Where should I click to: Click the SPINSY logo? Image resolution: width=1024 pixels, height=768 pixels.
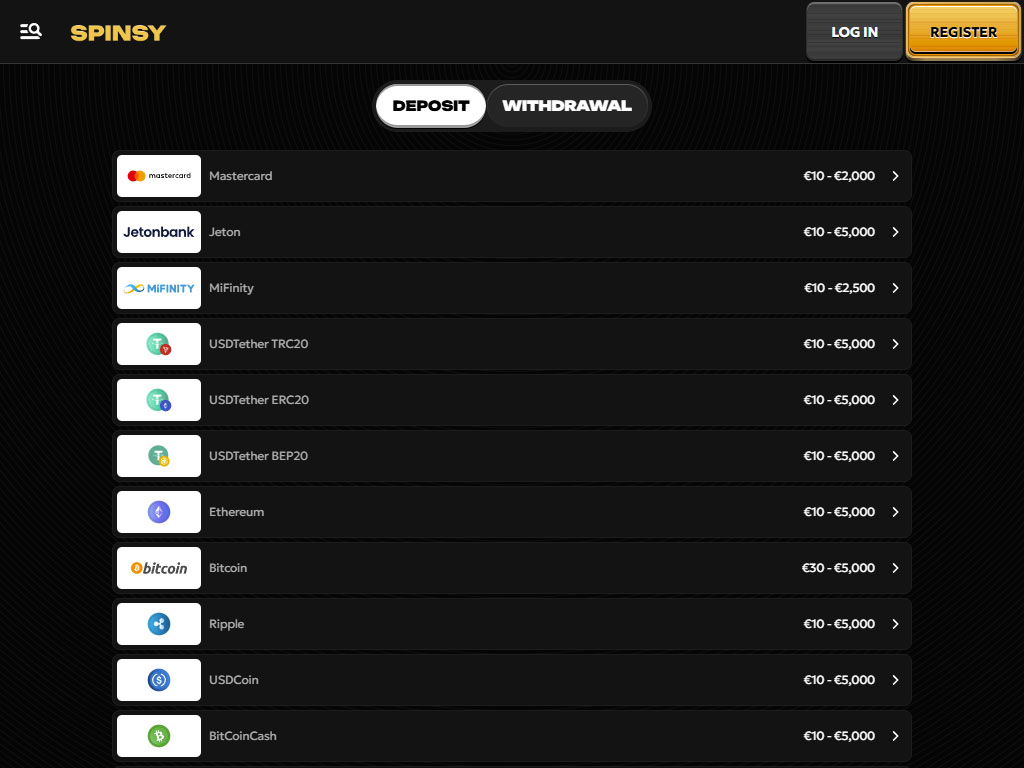118,33
